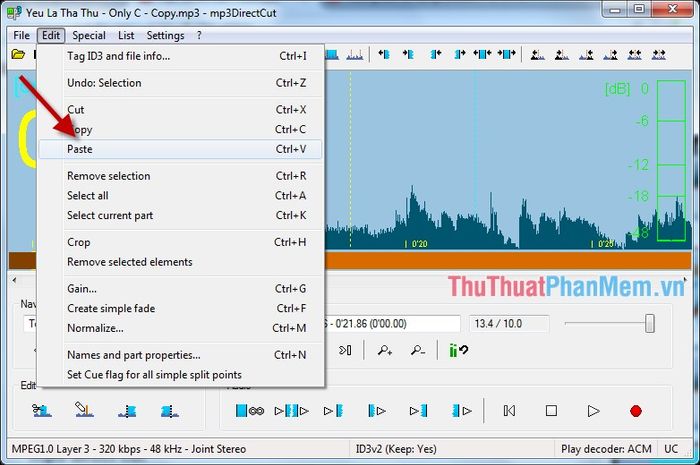700x465 pixels.
Task: Open the Normalize... entry
Action: point(180,328)
